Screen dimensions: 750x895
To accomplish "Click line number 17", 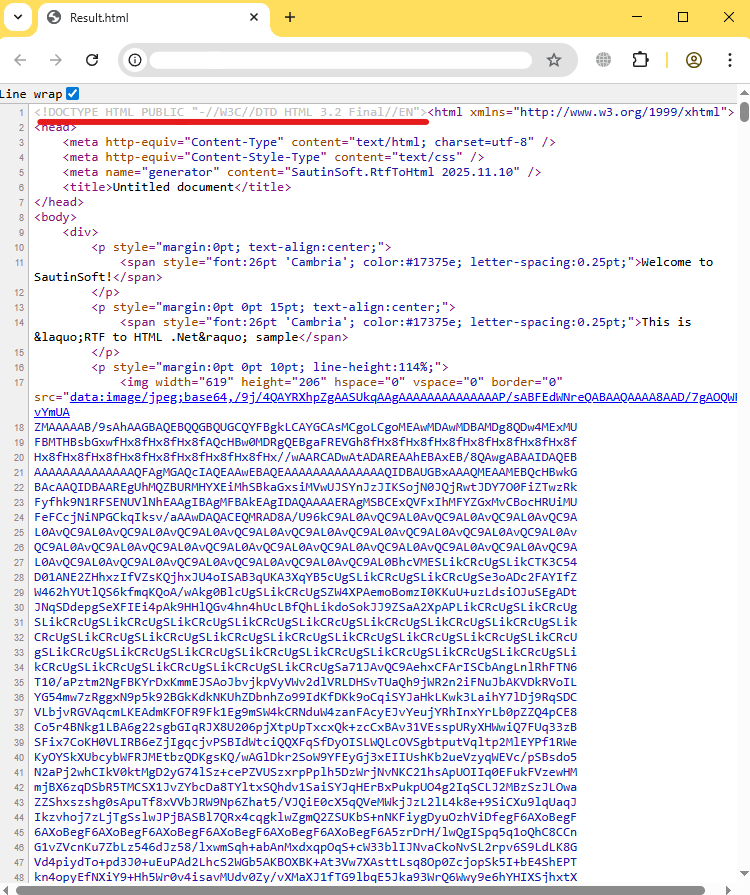I will pos(19,382).
